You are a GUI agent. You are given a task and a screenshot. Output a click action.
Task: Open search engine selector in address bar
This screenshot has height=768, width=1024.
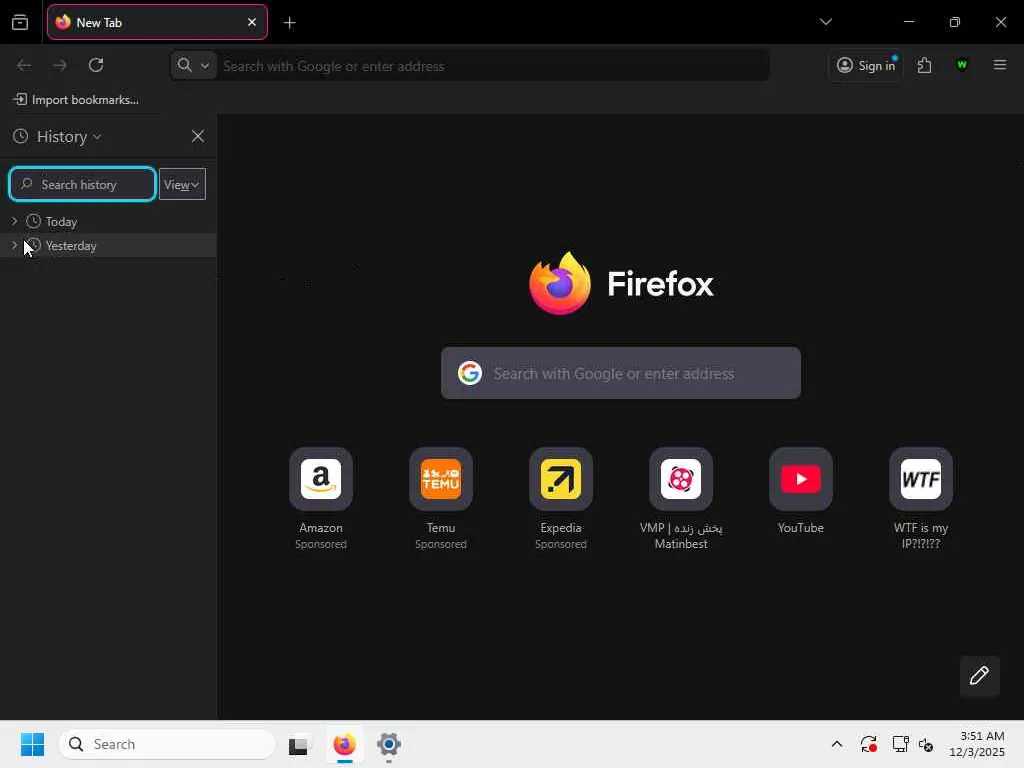click(194, 65)
